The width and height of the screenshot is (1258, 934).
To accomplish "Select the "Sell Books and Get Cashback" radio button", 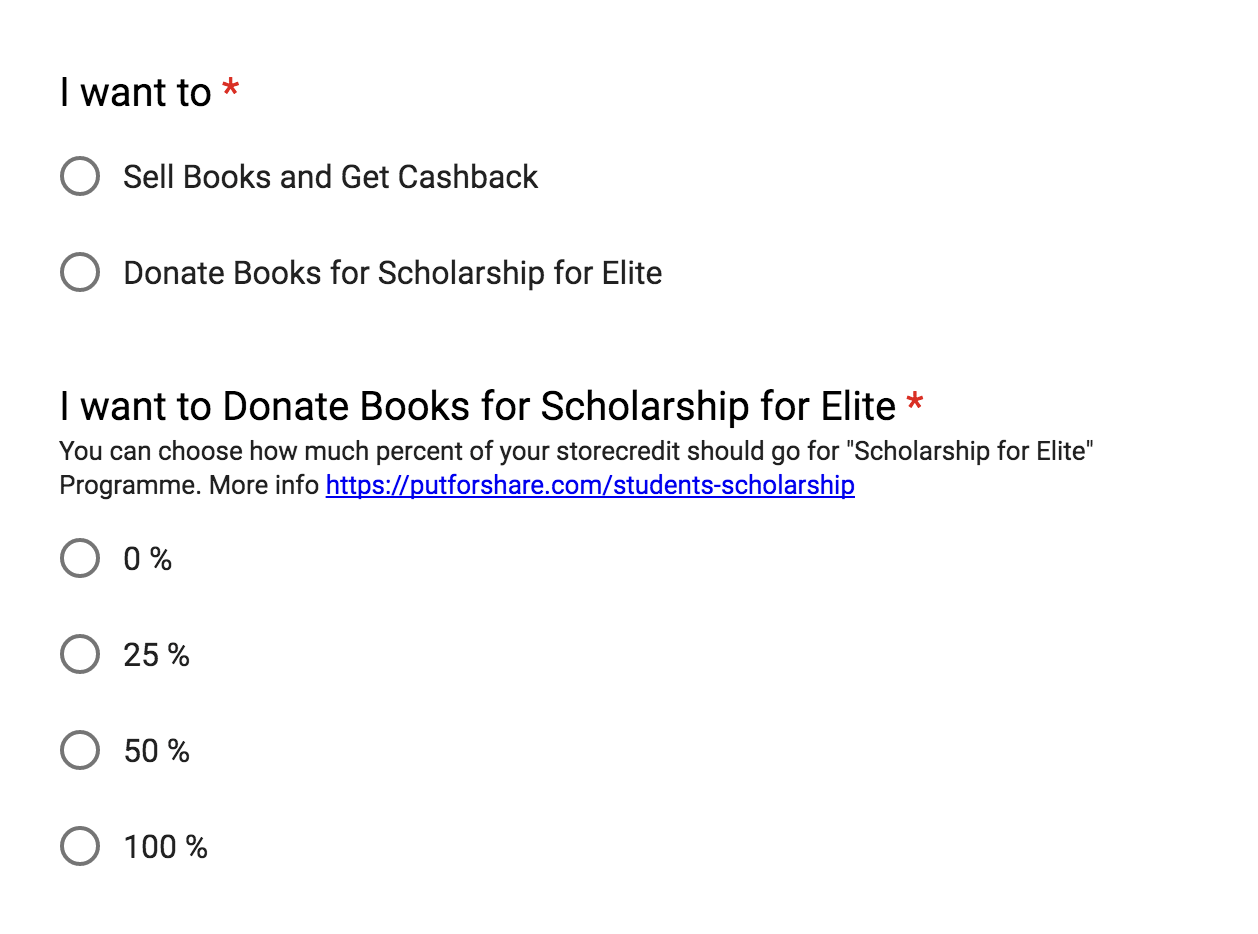I will pos(79,176).
